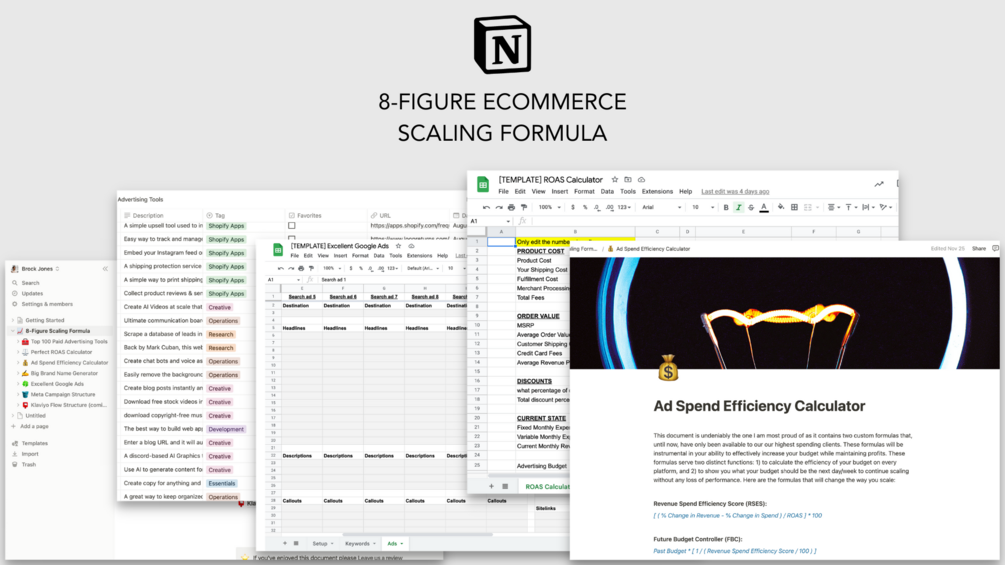This screenshot has width=1005, height=565.
Task: Click Essentials tag in Advertising Tools table
Action: point(222,484)
